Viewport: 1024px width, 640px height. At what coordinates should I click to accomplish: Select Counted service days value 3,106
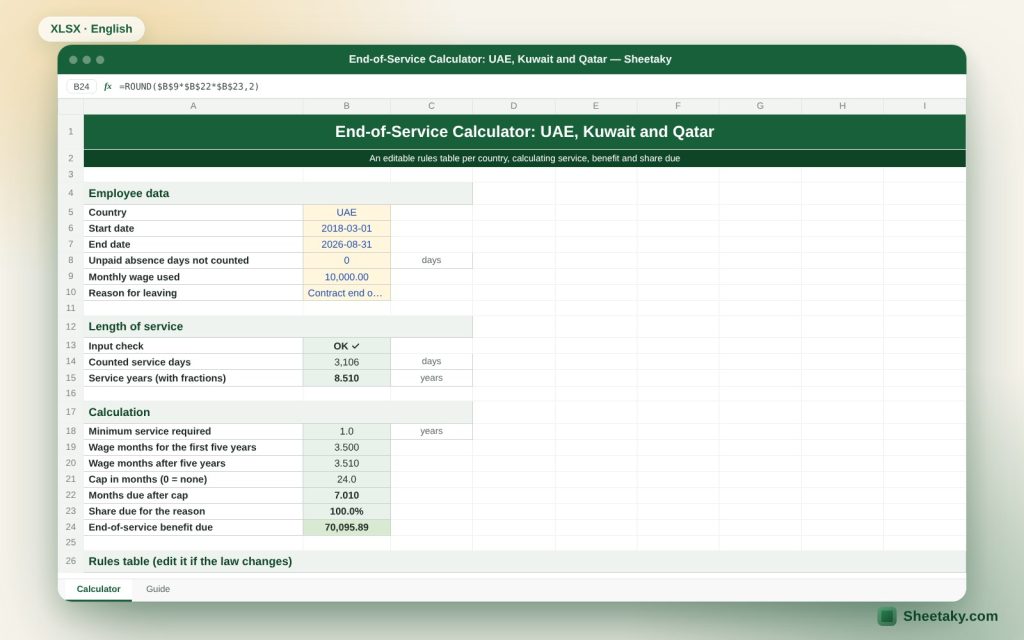click(347, 362)
